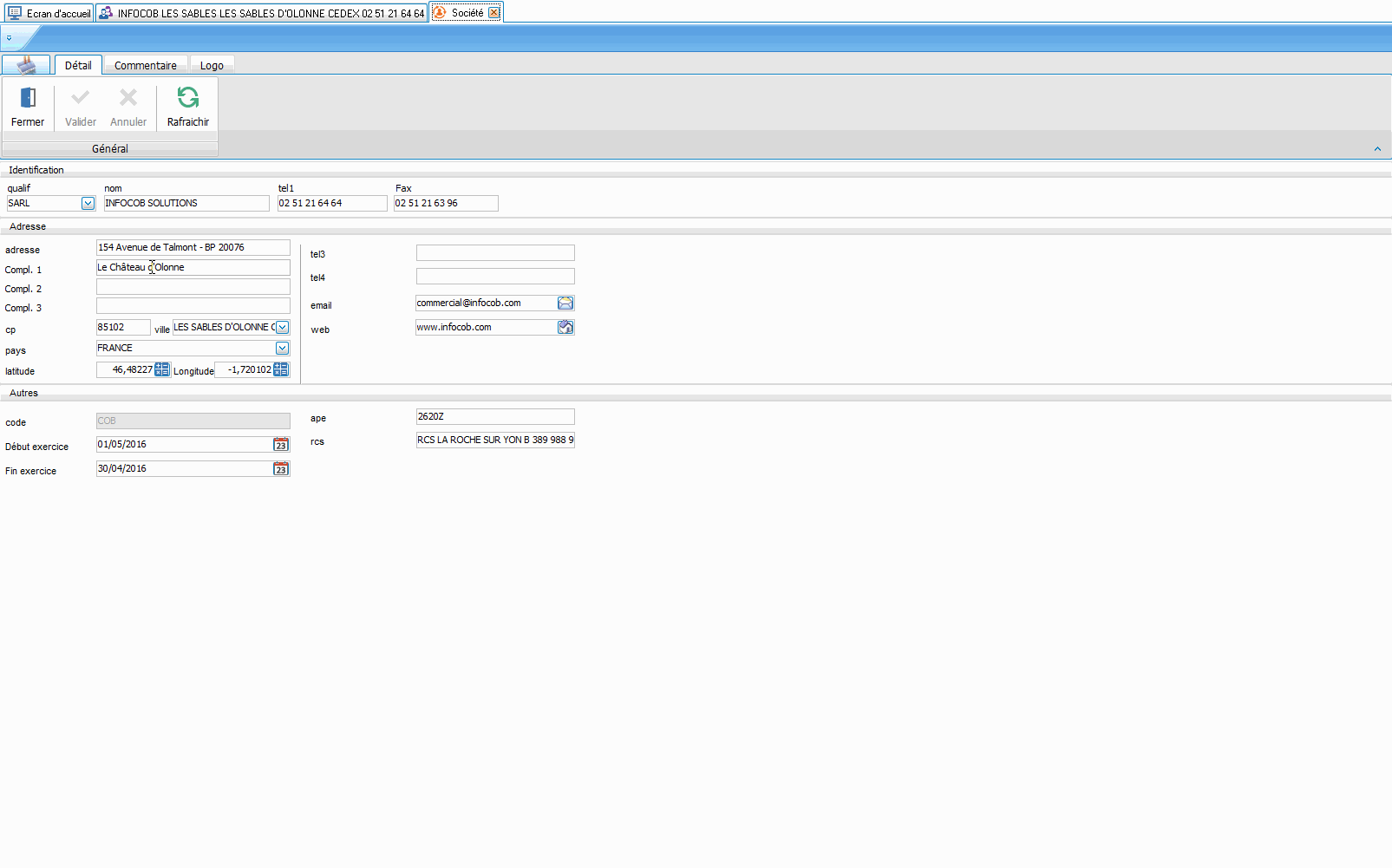
Task: Open website icon next to web field
Action: (x=565, y=327)
